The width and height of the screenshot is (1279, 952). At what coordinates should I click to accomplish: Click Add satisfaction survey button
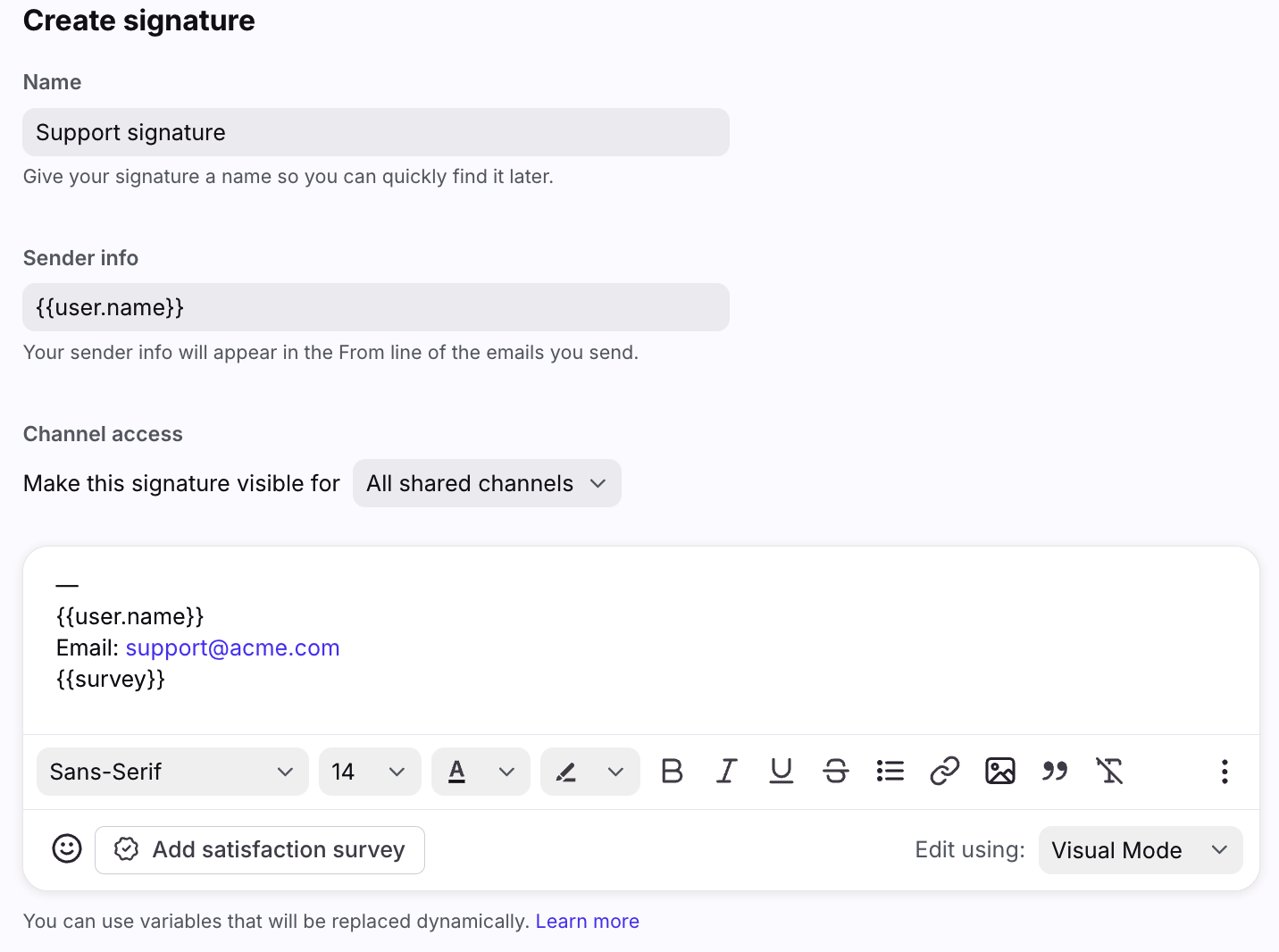260,849
